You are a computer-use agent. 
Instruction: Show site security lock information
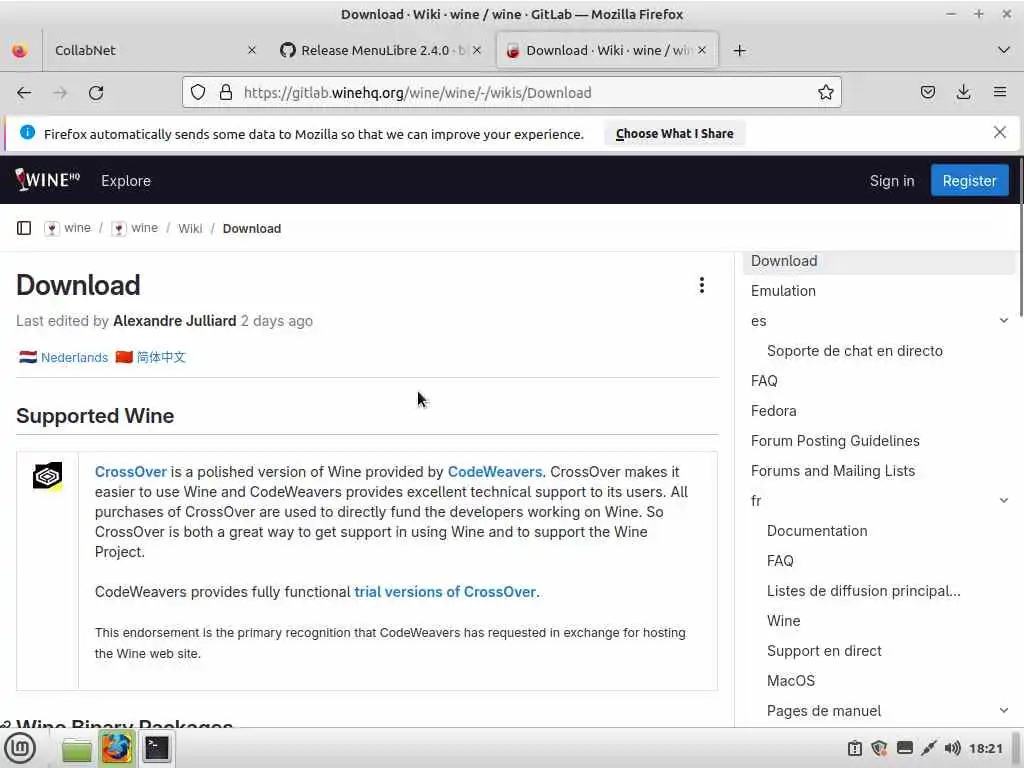point(226,93)
